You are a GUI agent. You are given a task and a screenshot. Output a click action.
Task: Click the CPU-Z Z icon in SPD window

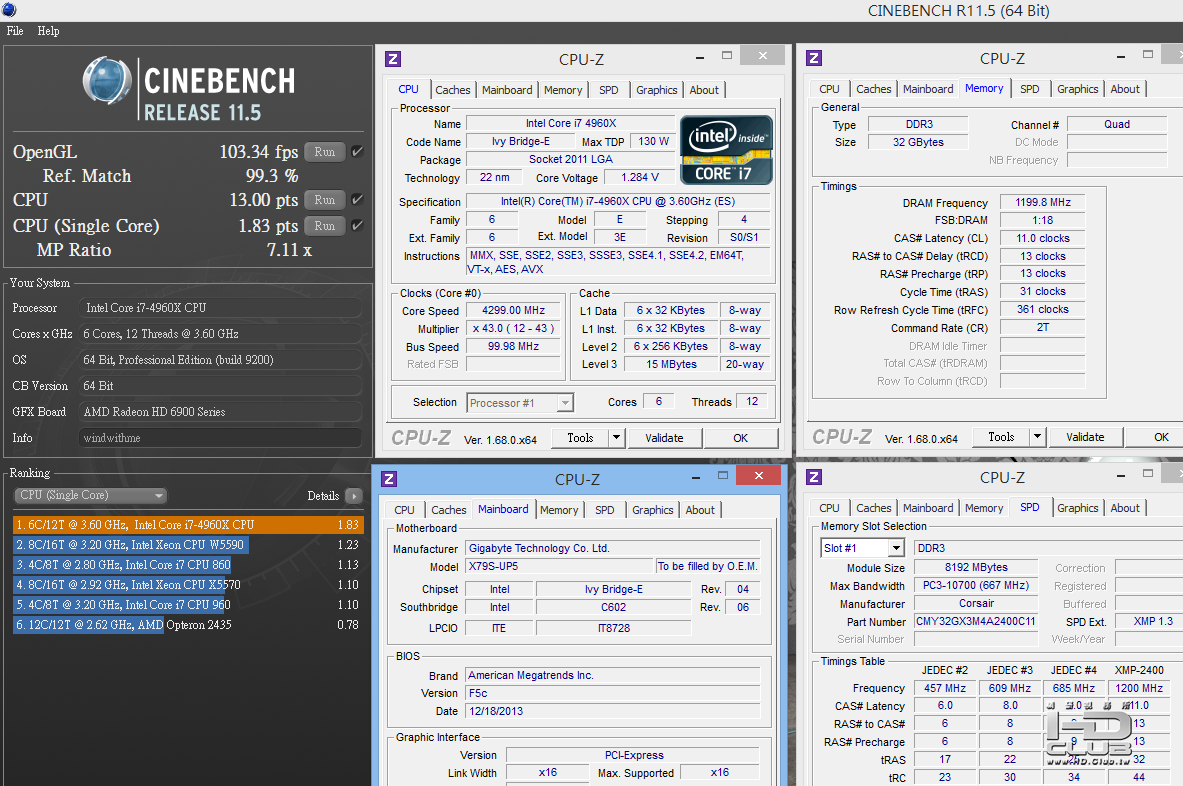(x=813, y=477)
